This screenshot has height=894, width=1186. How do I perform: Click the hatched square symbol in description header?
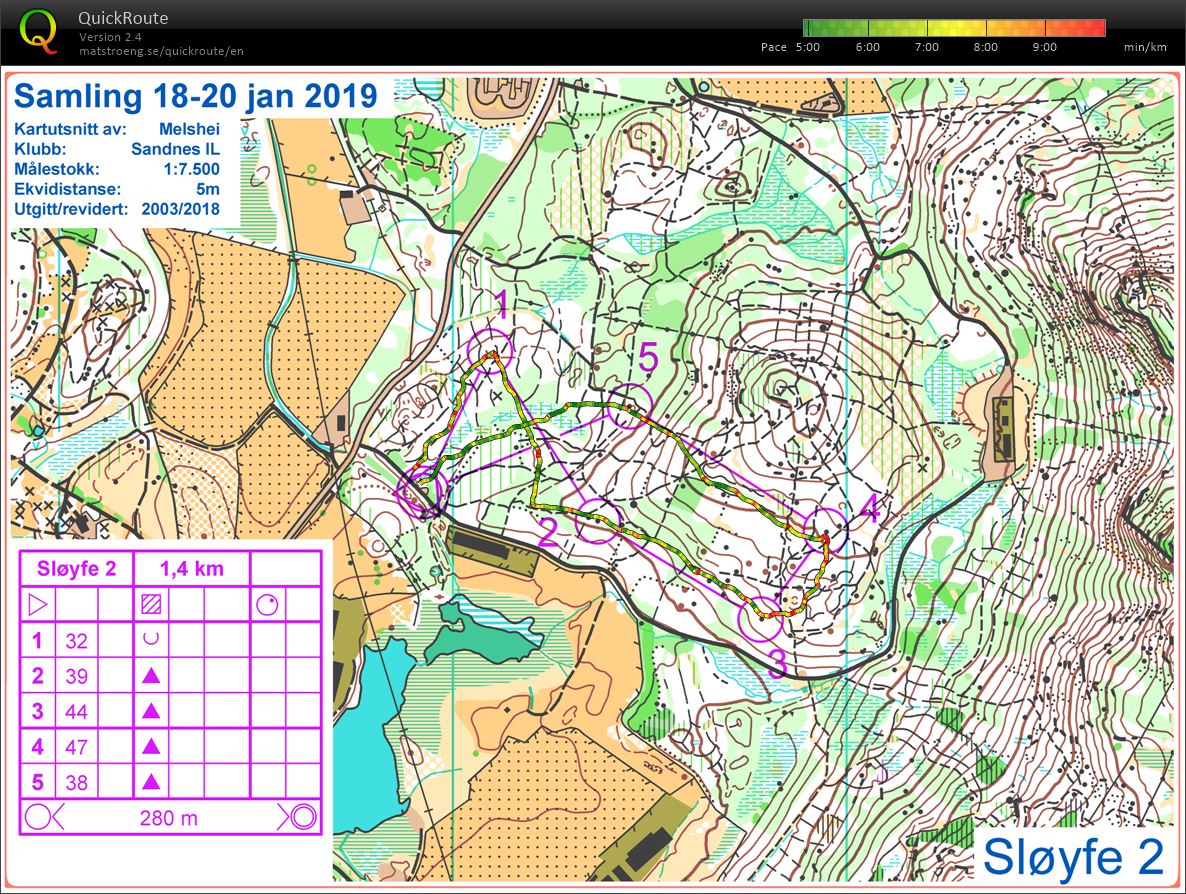(x=151, y=604)
